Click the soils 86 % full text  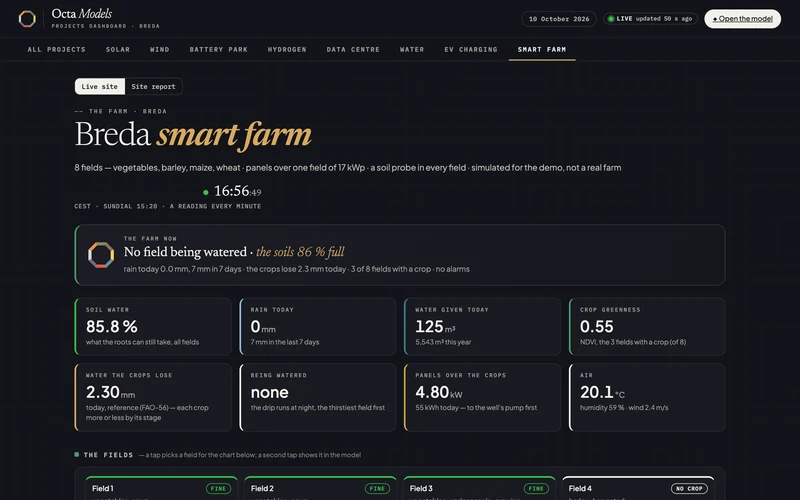[x=300, y=252]
